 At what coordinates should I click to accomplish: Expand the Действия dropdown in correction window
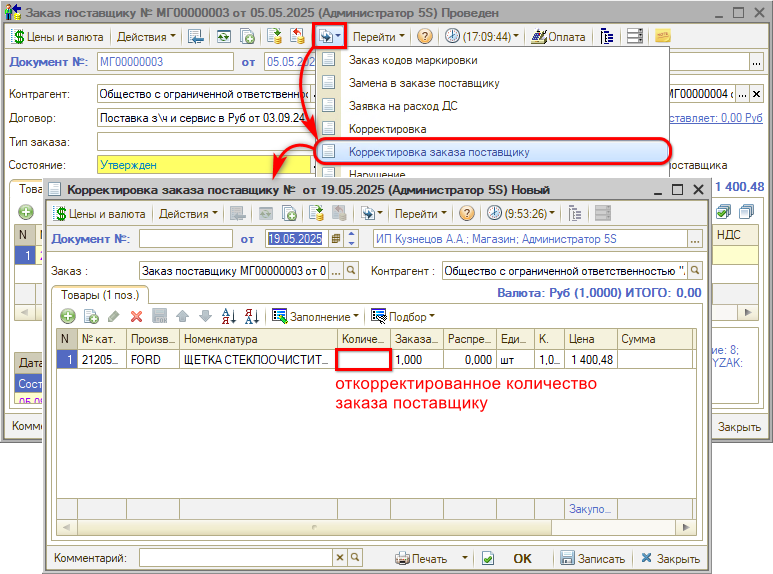188,213
